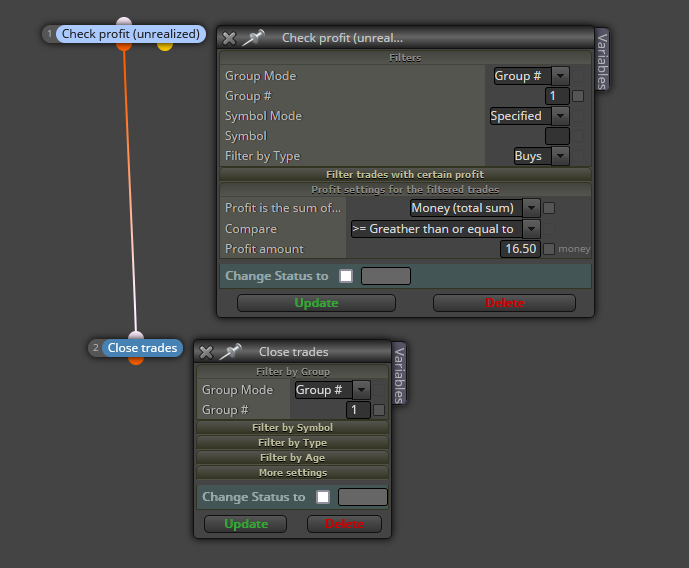
Task: Toggle checkbox next to Compare dropdown
Action: click(549, 229)
